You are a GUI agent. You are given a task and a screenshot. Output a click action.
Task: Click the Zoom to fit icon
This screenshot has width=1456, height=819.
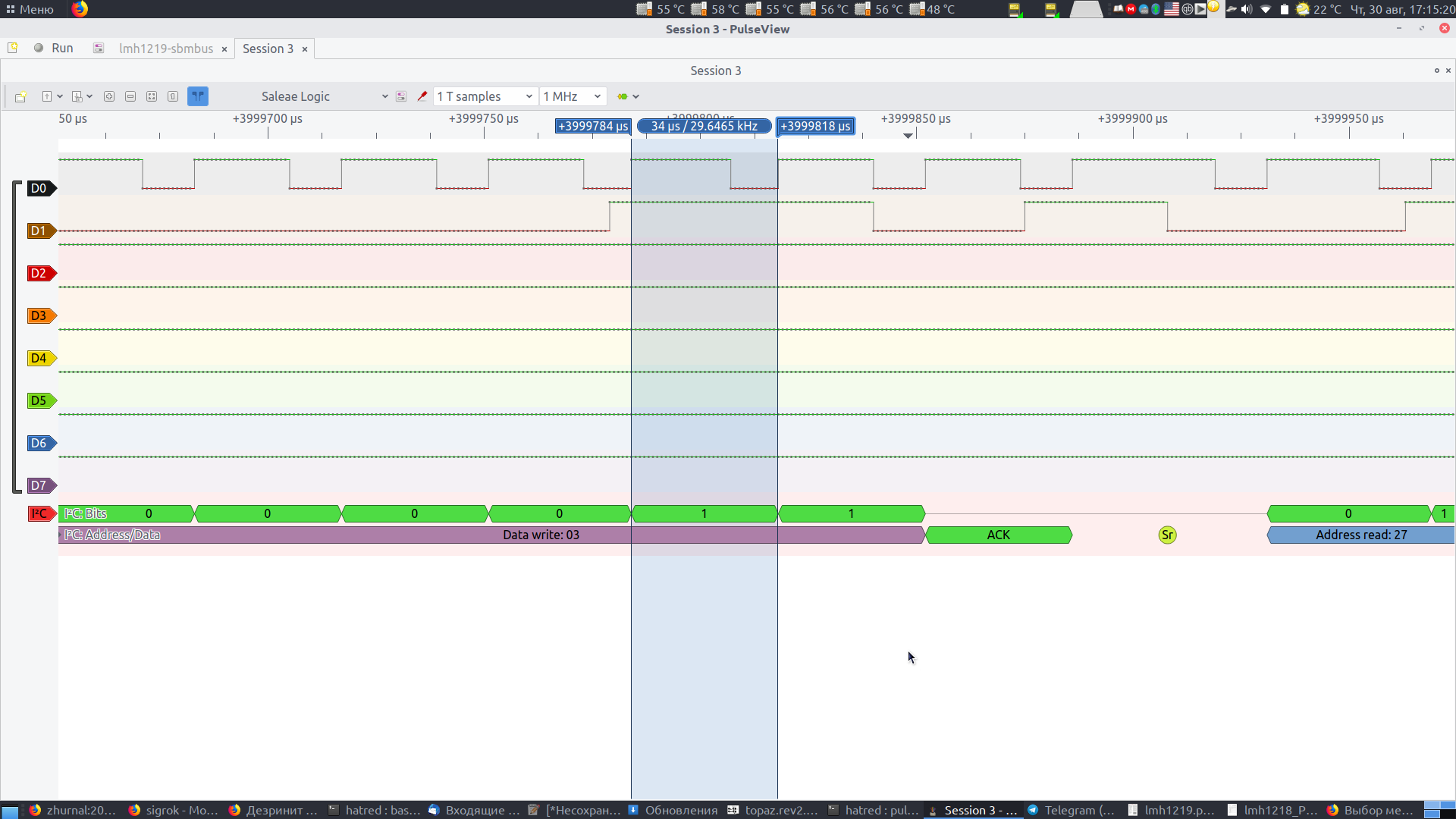point(152,96)
